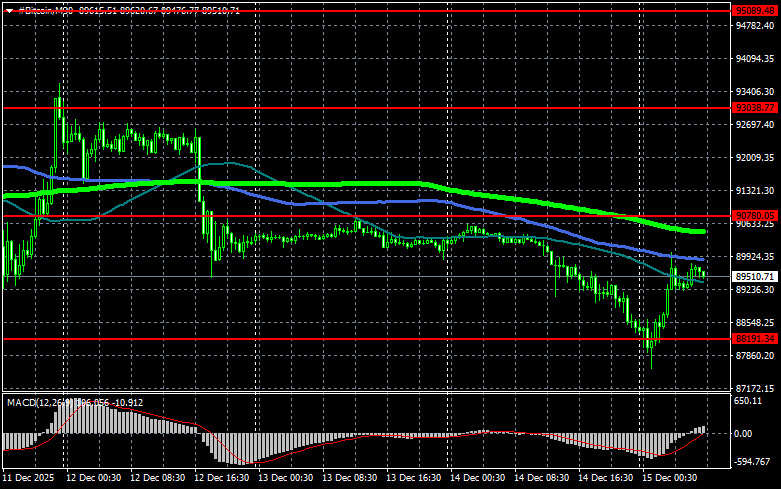The image size is (781, 489).
Task: Click the MACD 650.11 scale value
Action: [x=748, y=401]
